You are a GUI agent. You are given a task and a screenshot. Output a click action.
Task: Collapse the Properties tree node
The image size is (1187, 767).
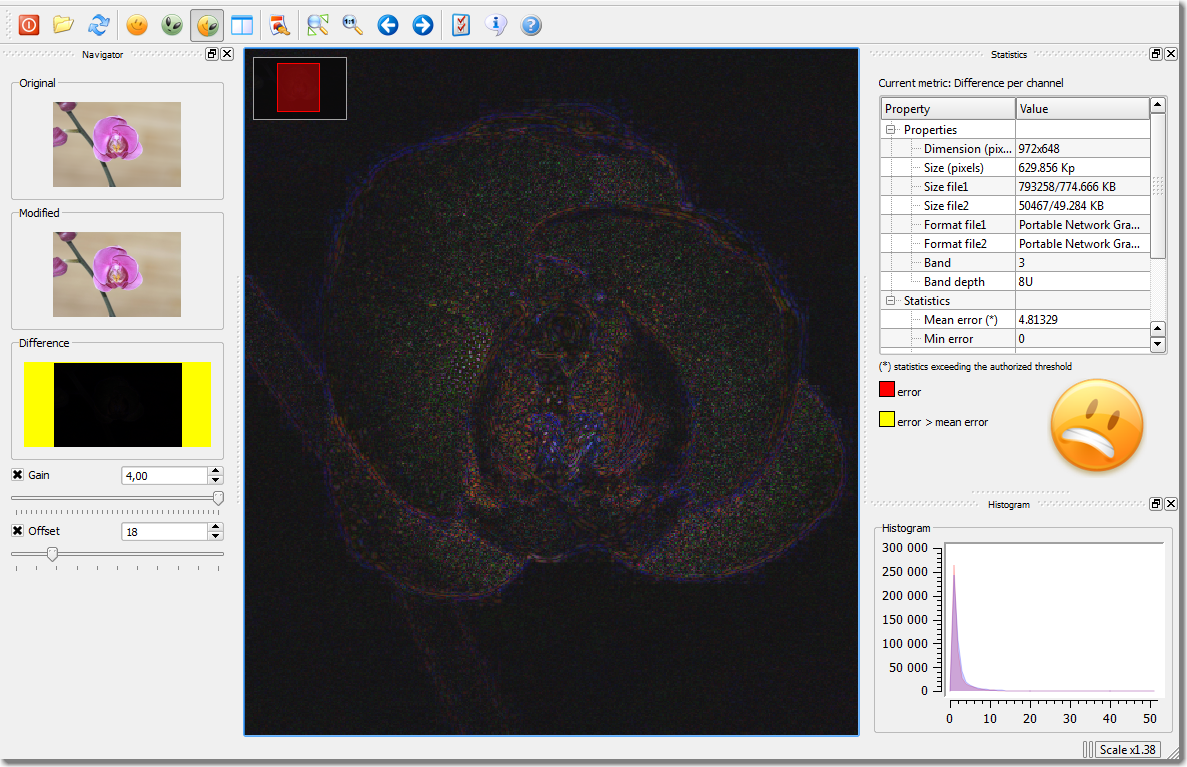[890, 130]
